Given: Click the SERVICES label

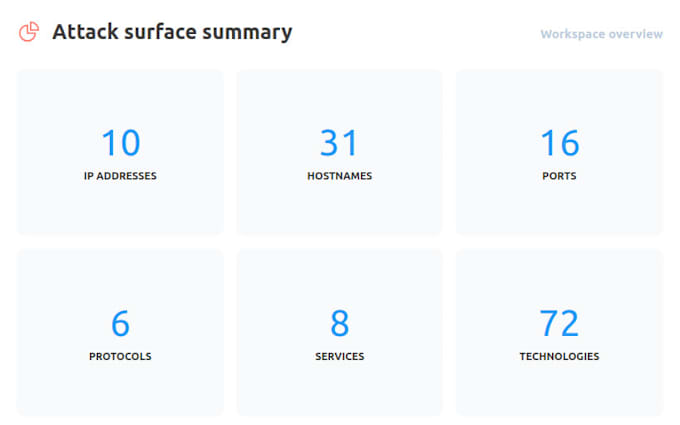Looking at the screenshot, I should [340, 356].
